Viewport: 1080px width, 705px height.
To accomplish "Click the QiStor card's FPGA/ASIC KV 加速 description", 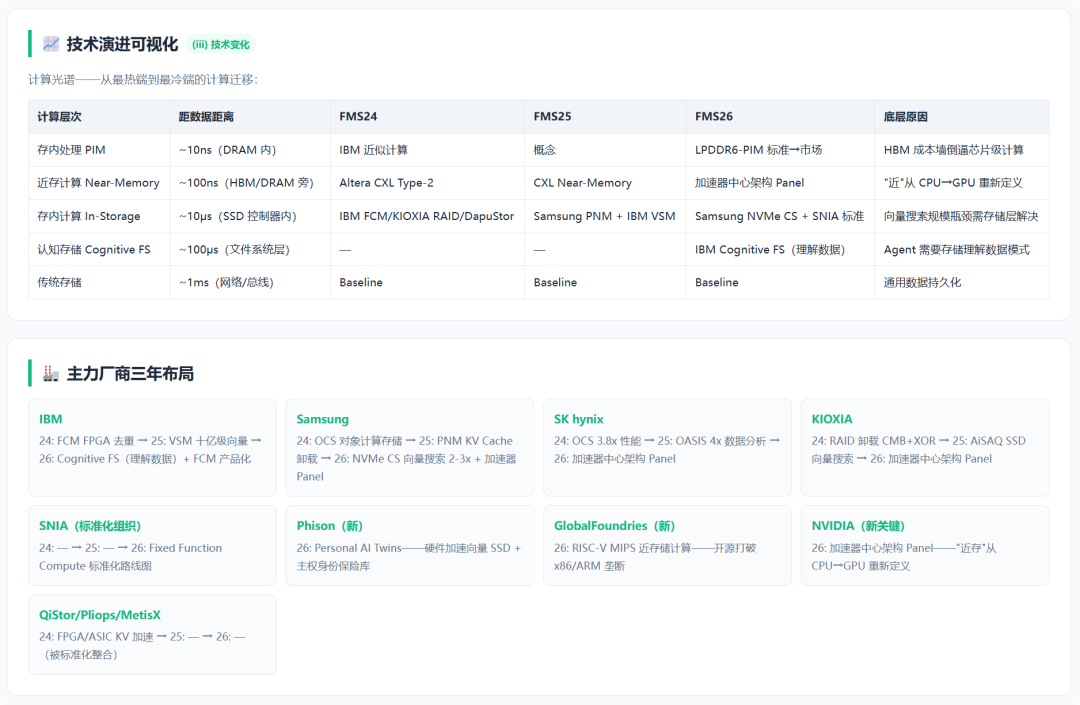I will pyautogui.click(x=142, y=646).
